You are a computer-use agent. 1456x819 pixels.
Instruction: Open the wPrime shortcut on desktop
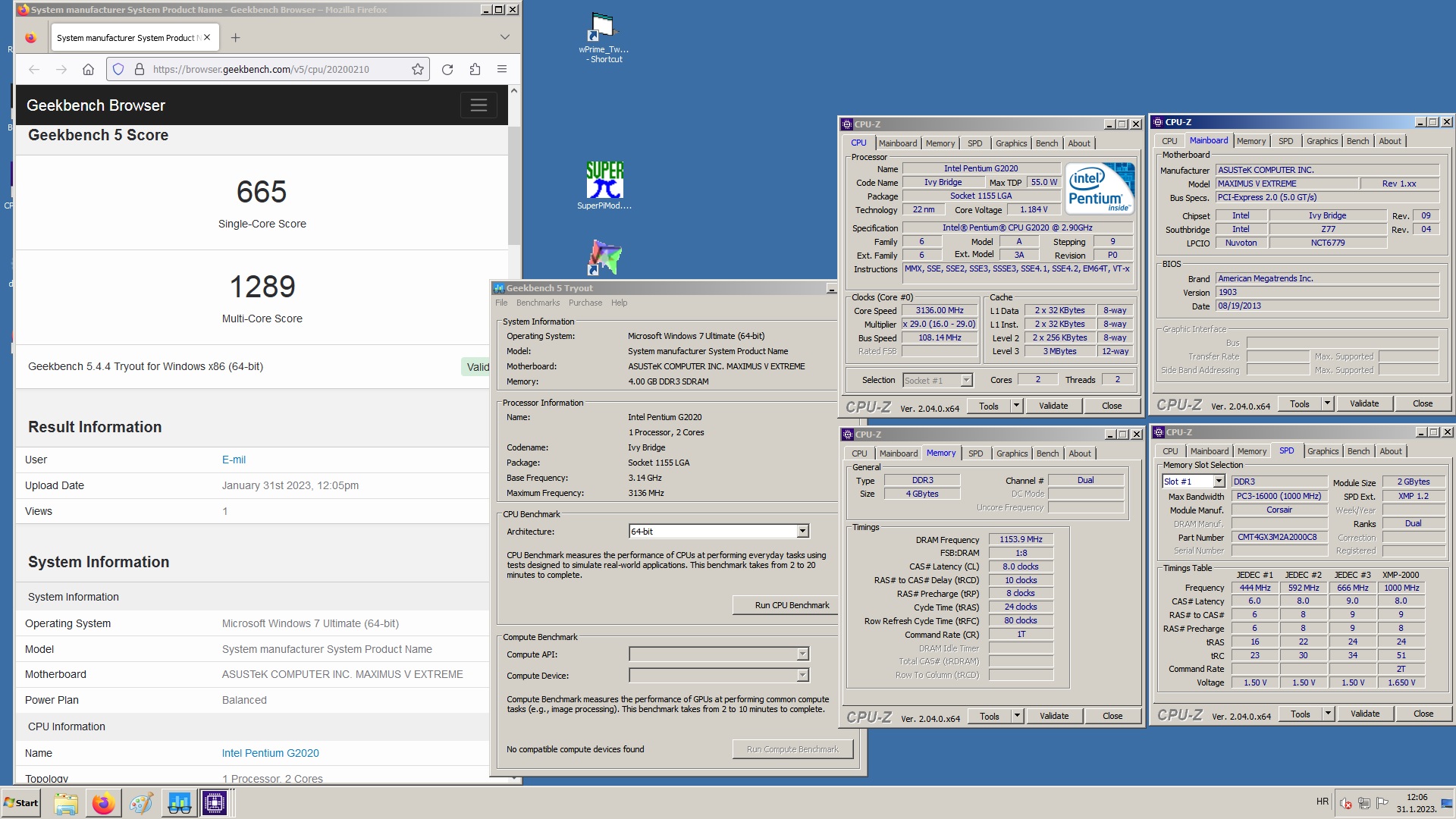[604, 38]
